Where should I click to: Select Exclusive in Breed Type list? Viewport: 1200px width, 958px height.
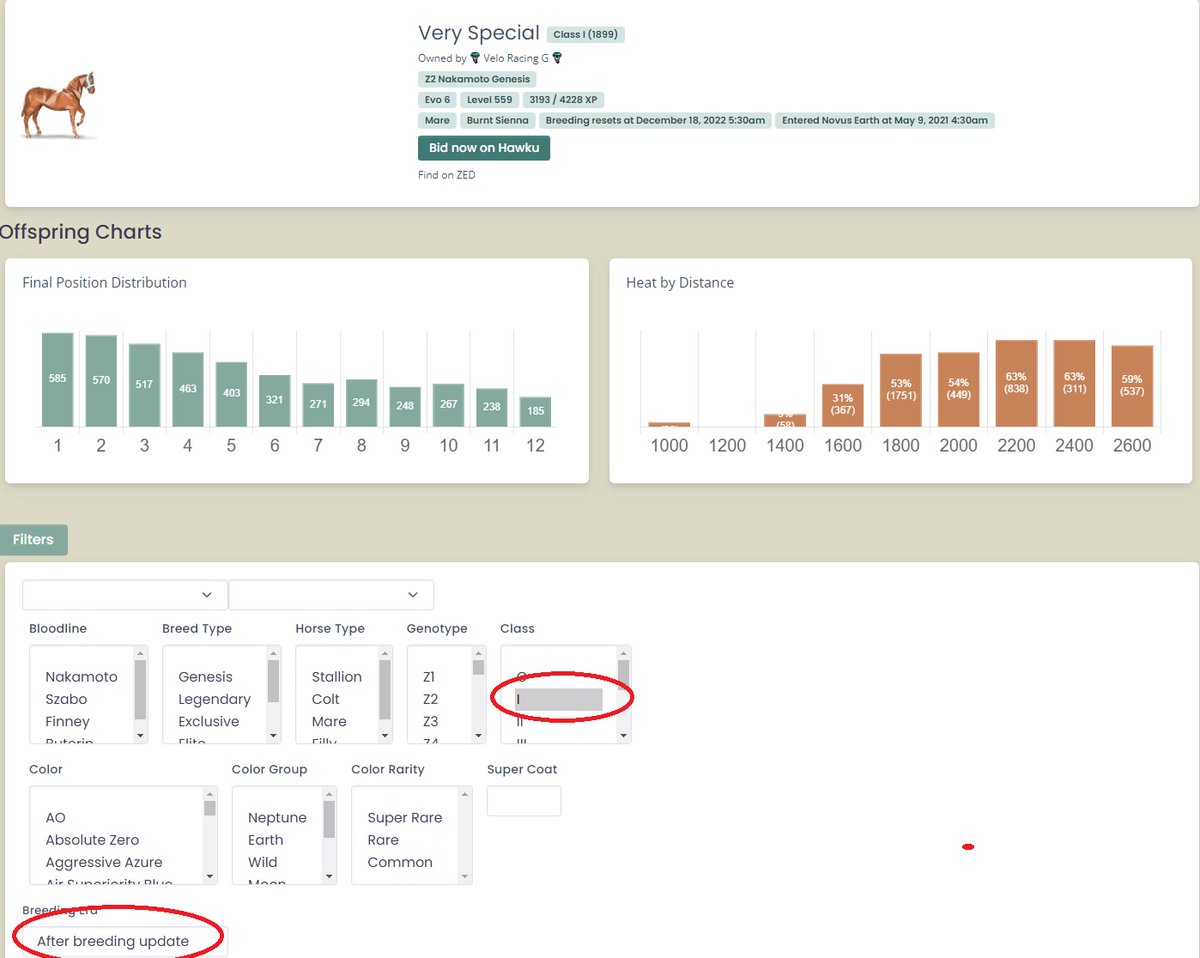point(209,721)
